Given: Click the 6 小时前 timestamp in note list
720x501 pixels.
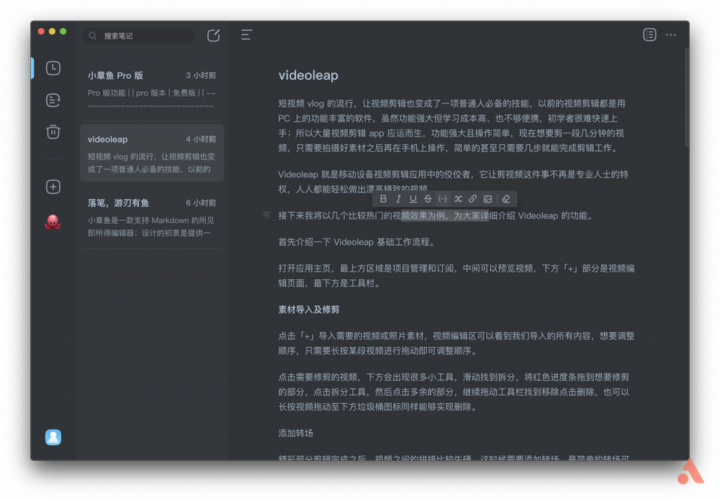Looking at the screenshot, I should [201, 203].
